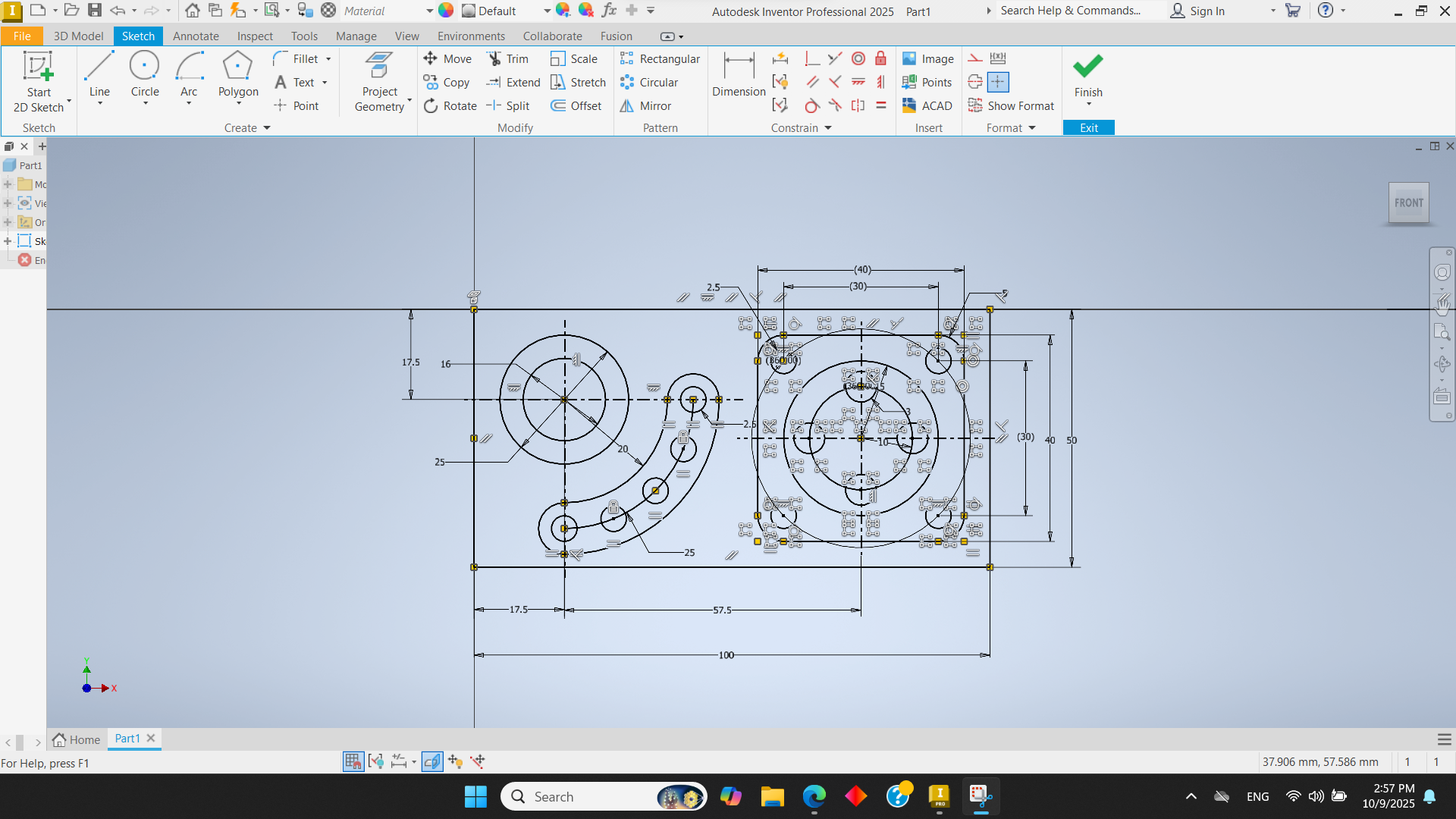
Task: Click the FRONT face of ViewCube
Action: (1408, 202)
